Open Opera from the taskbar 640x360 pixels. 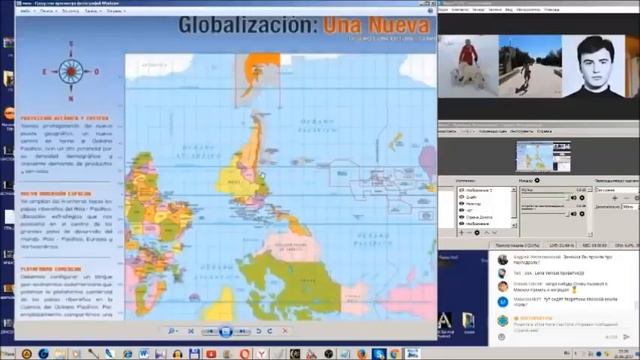(245, 354)
